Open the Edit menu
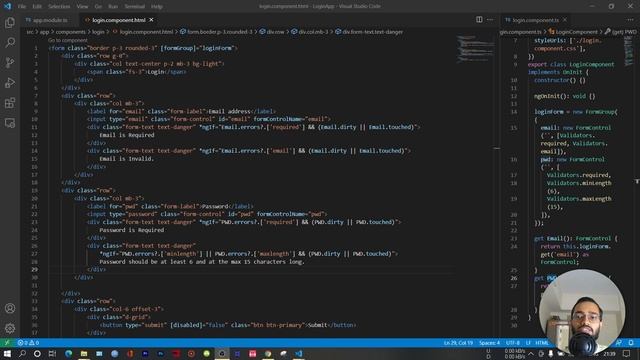640x360 pixels. [x=37, y=7]
